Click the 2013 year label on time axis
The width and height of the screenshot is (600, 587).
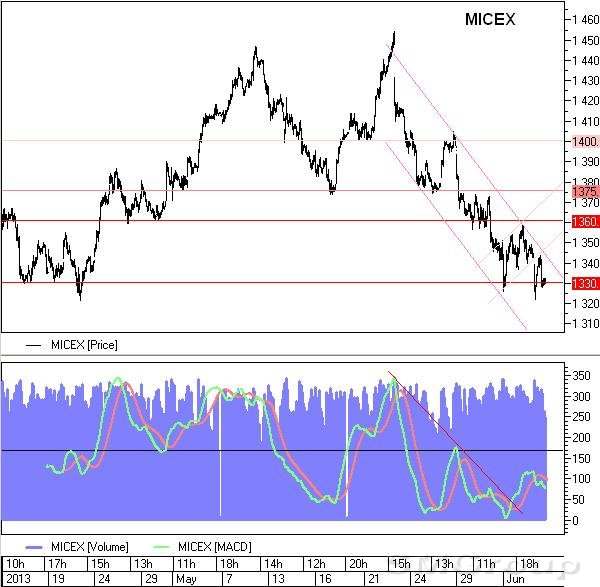point(15,578)
